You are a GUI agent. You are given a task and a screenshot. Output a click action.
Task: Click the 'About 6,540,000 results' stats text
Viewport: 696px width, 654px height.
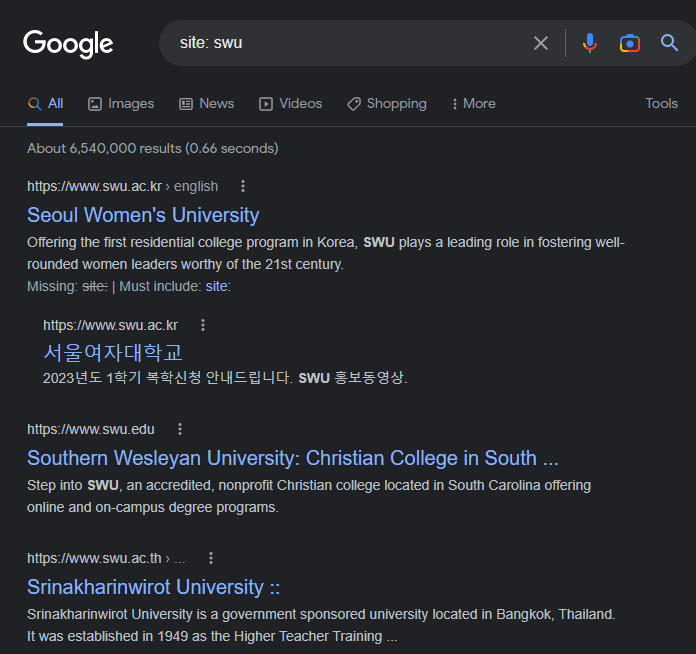[x=153, y=148]
